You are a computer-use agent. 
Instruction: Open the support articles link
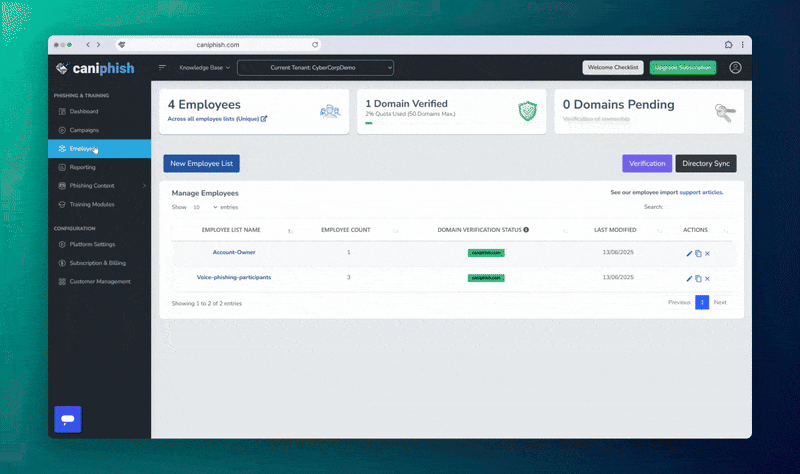click(701, 192)
